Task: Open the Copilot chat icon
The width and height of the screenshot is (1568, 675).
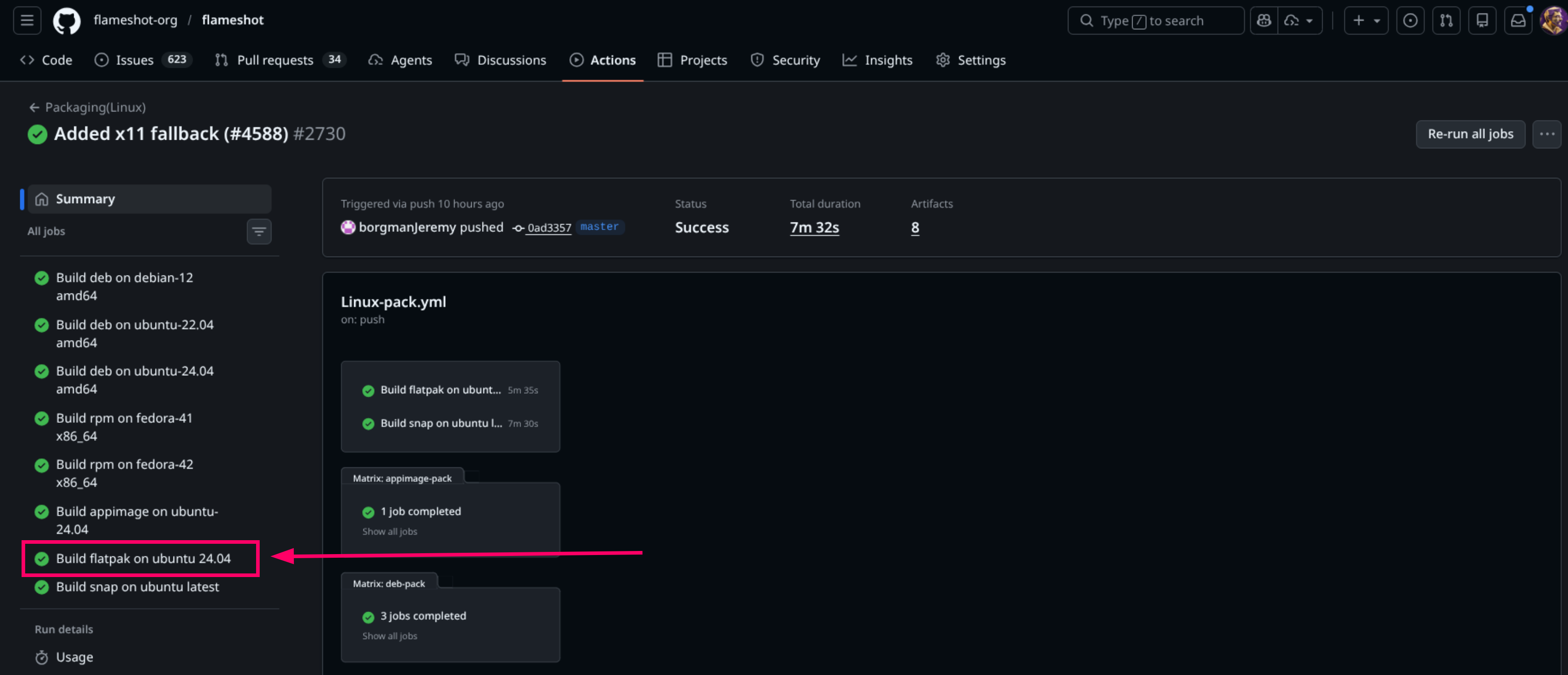Action: [1264, 21]
